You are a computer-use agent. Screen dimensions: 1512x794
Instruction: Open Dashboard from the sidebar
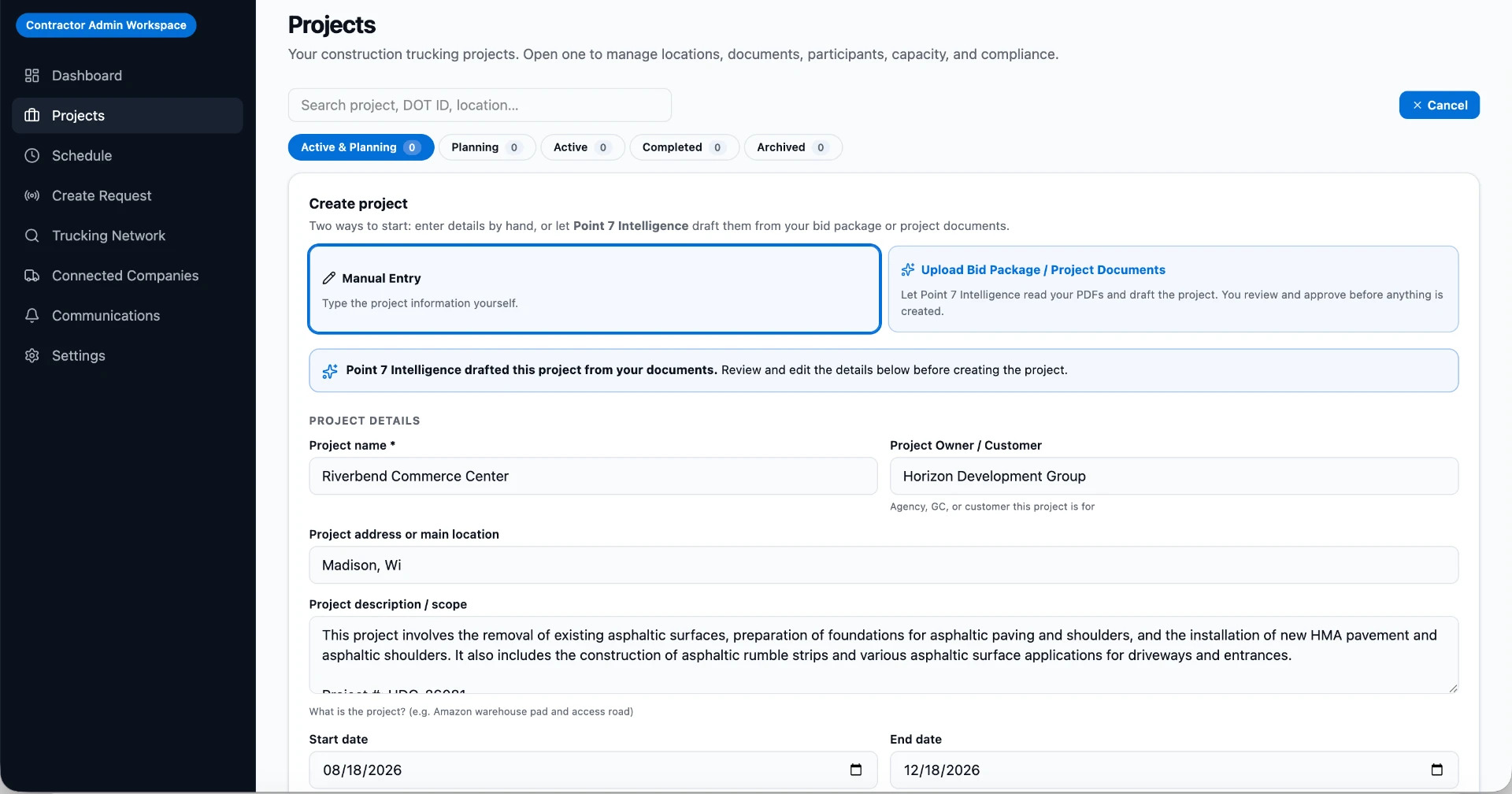128,76
